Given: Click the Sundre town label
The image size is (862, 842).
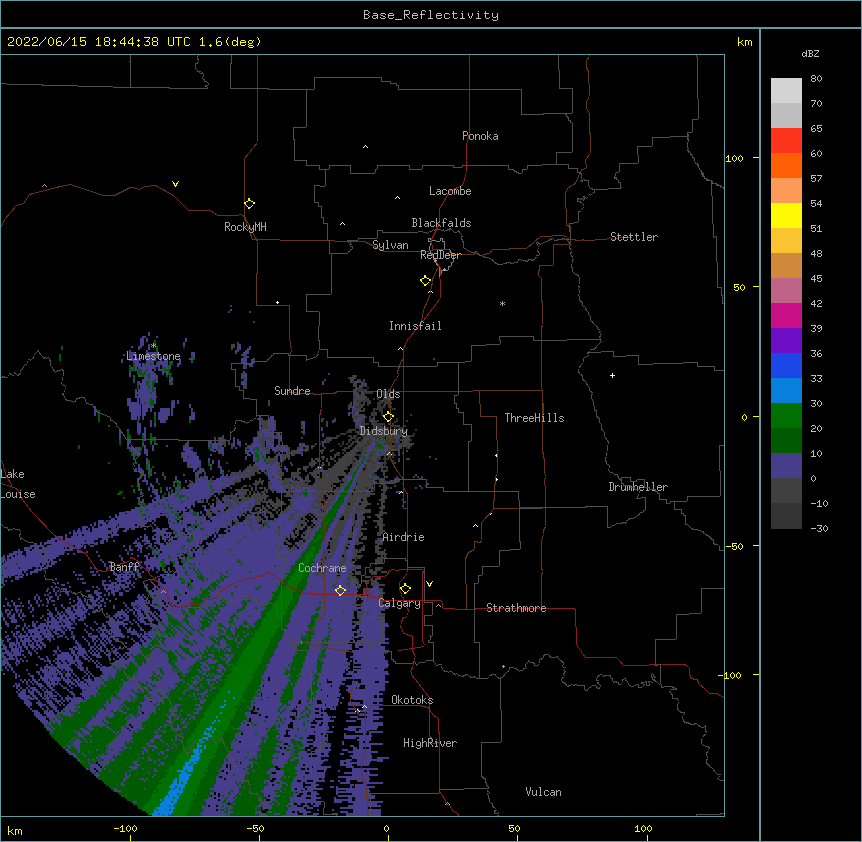Looking at the screenshot, I should pyautogui.click(x=292, y=391).
